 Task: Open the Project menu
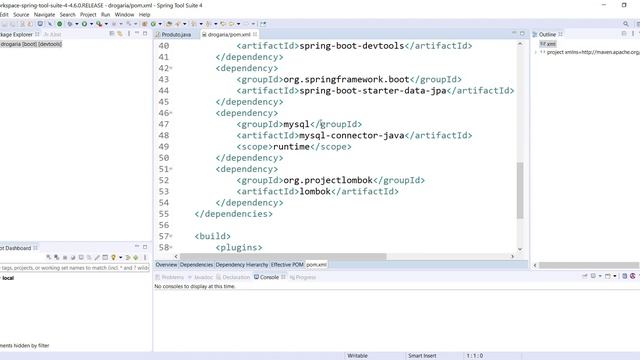(88, 14)
